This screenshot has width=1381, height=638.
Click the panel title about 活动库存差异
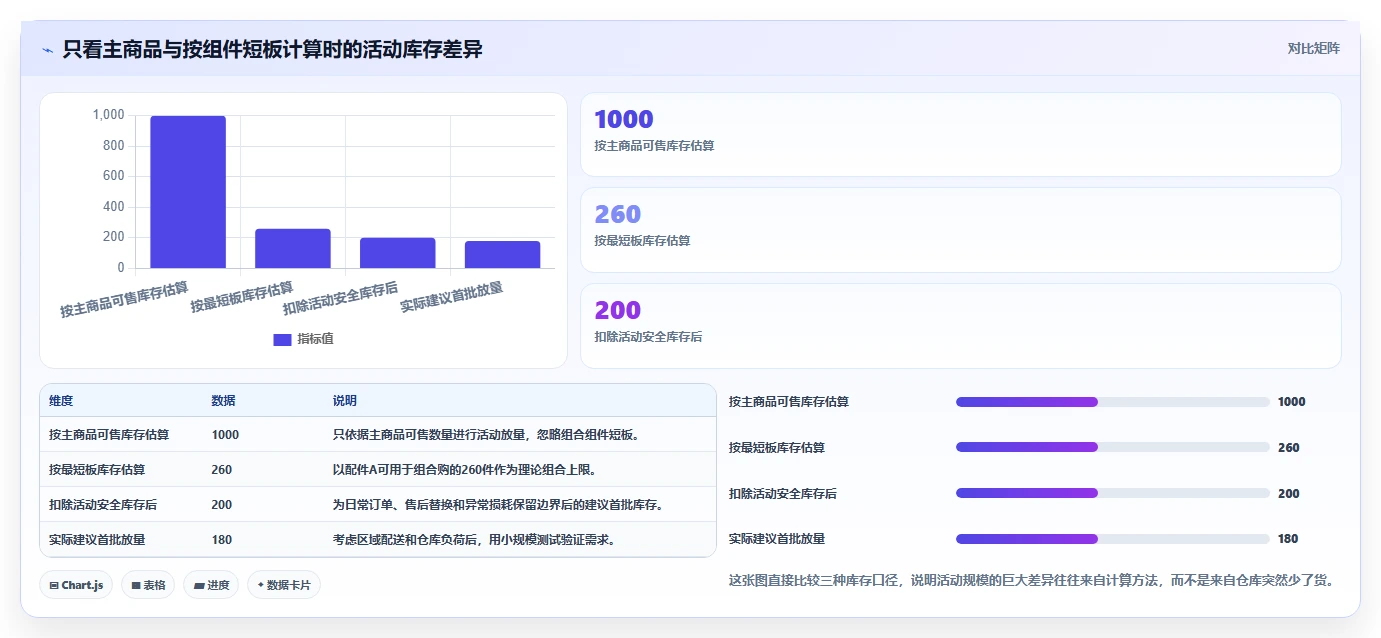pyautogui.click(x=272, y=49)
